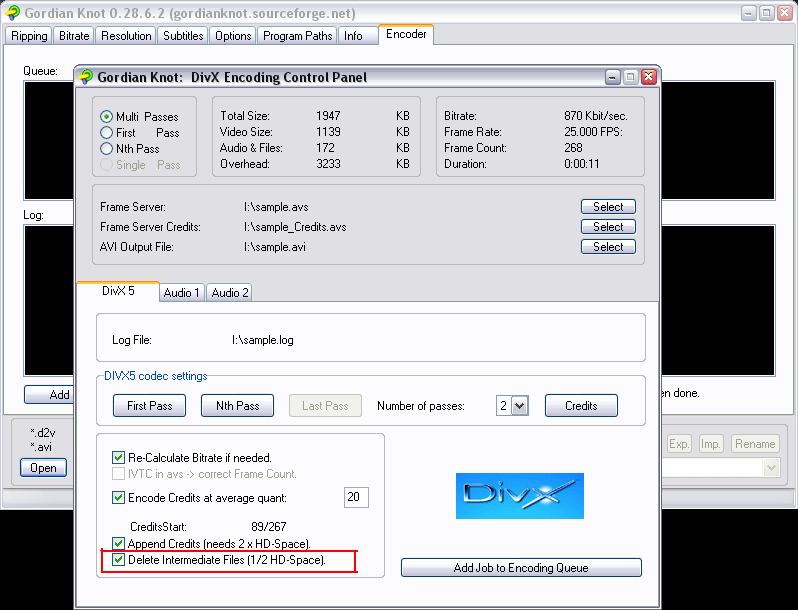Expand the combo box under Exp. and Rename
The image size is (798, 610).
click(x=772, y=467)
